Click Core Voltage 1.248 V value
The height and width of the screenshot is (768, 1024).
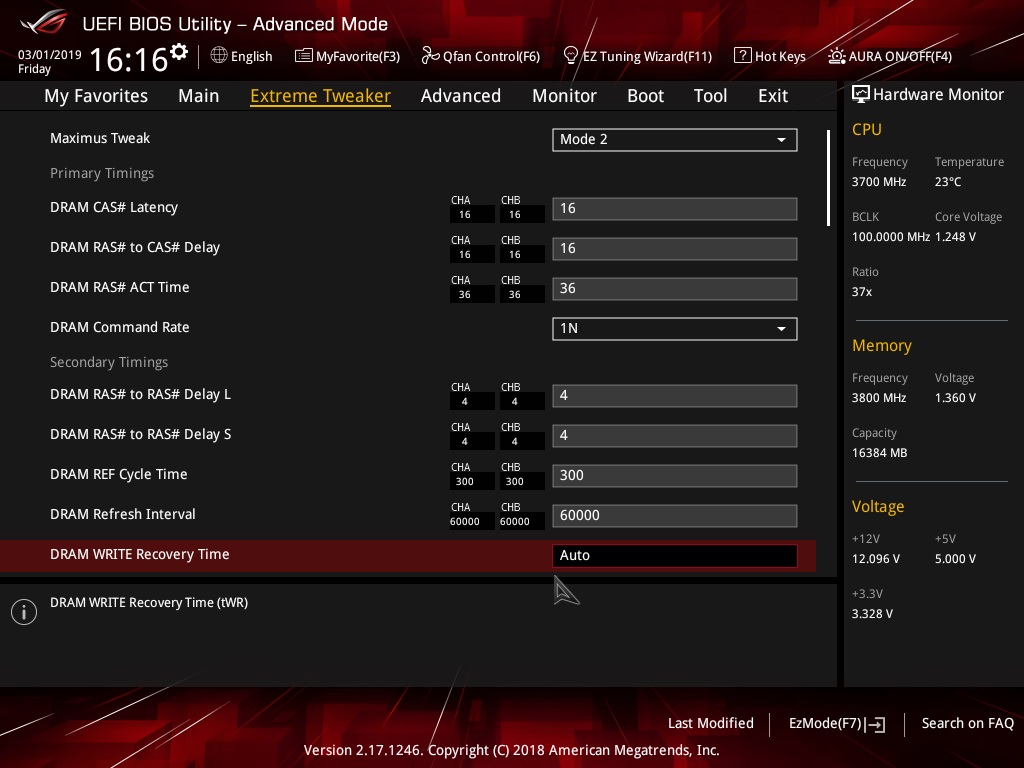tap(955, 237)
